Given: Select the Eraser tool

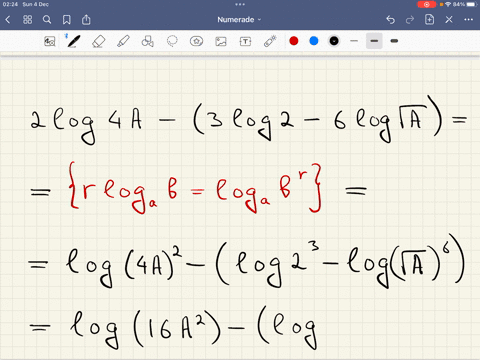Looking at the screenshot, I should 98,41.
